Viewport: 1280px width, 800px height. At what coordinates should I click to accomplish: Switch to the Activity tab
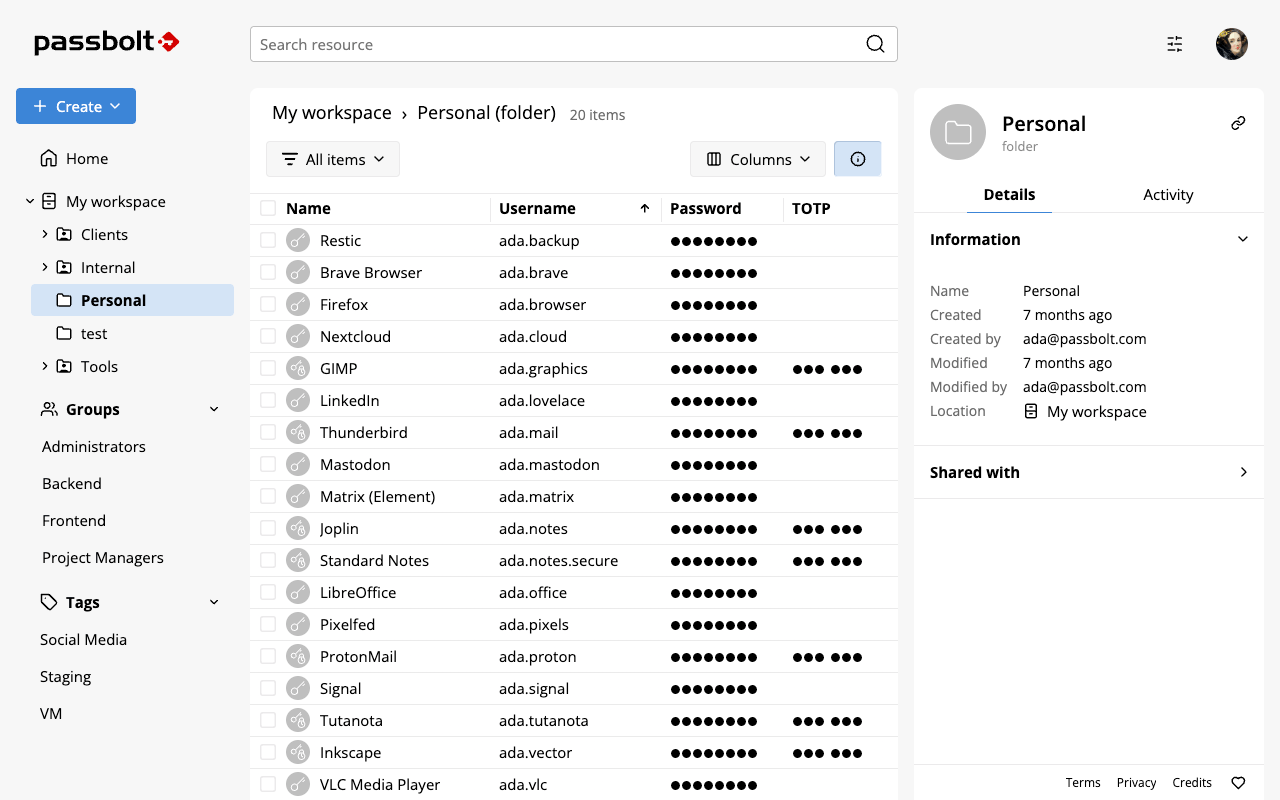click(x=1167, y=195)
